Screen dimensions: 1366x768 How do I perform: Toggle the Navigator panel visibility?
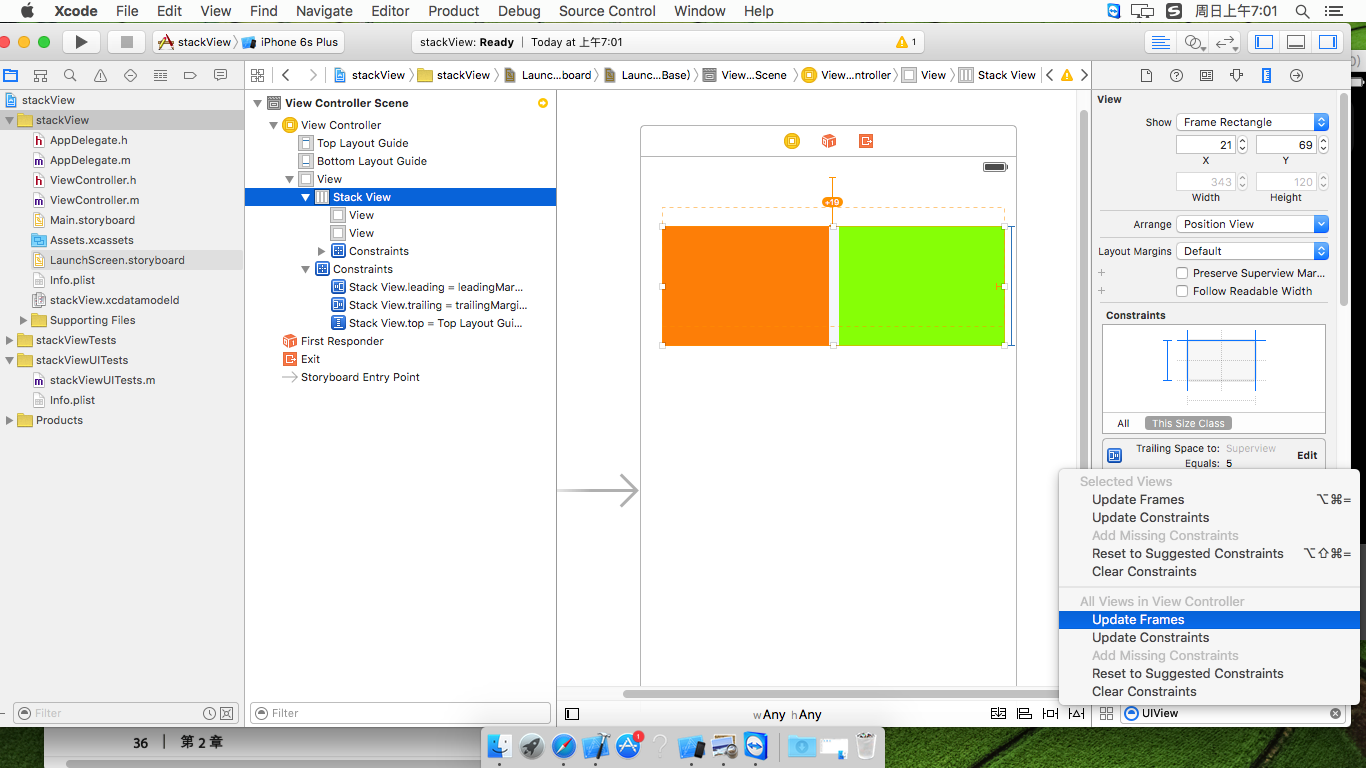pos(1264,42)
